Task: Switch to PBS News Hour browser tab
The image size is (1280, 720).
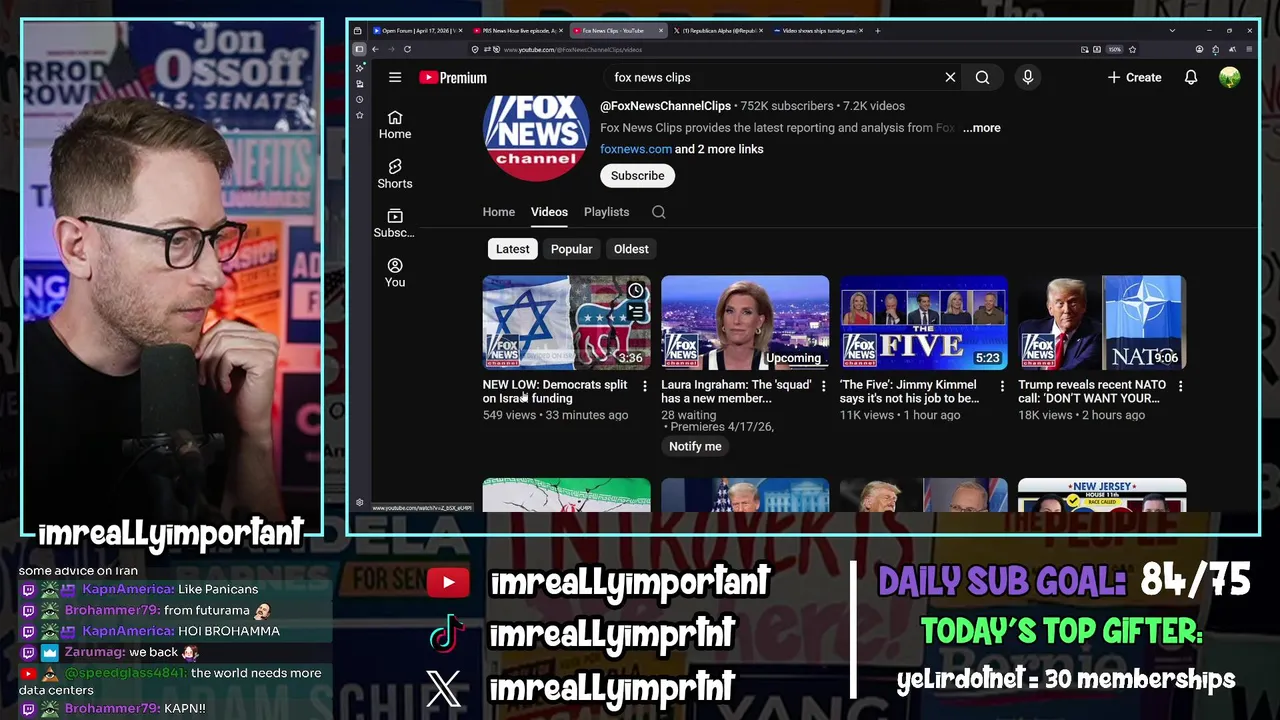Action: tap(517, 31)
